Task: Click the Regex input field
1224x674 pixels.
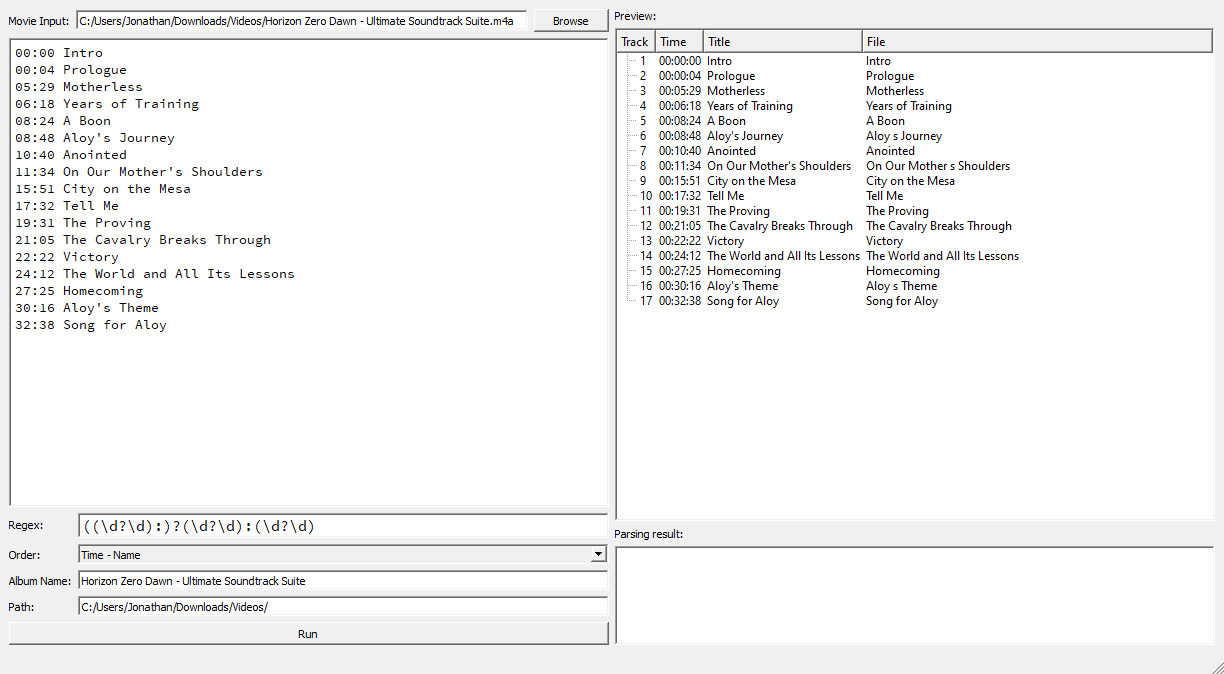Action: (x=342, y=526)
